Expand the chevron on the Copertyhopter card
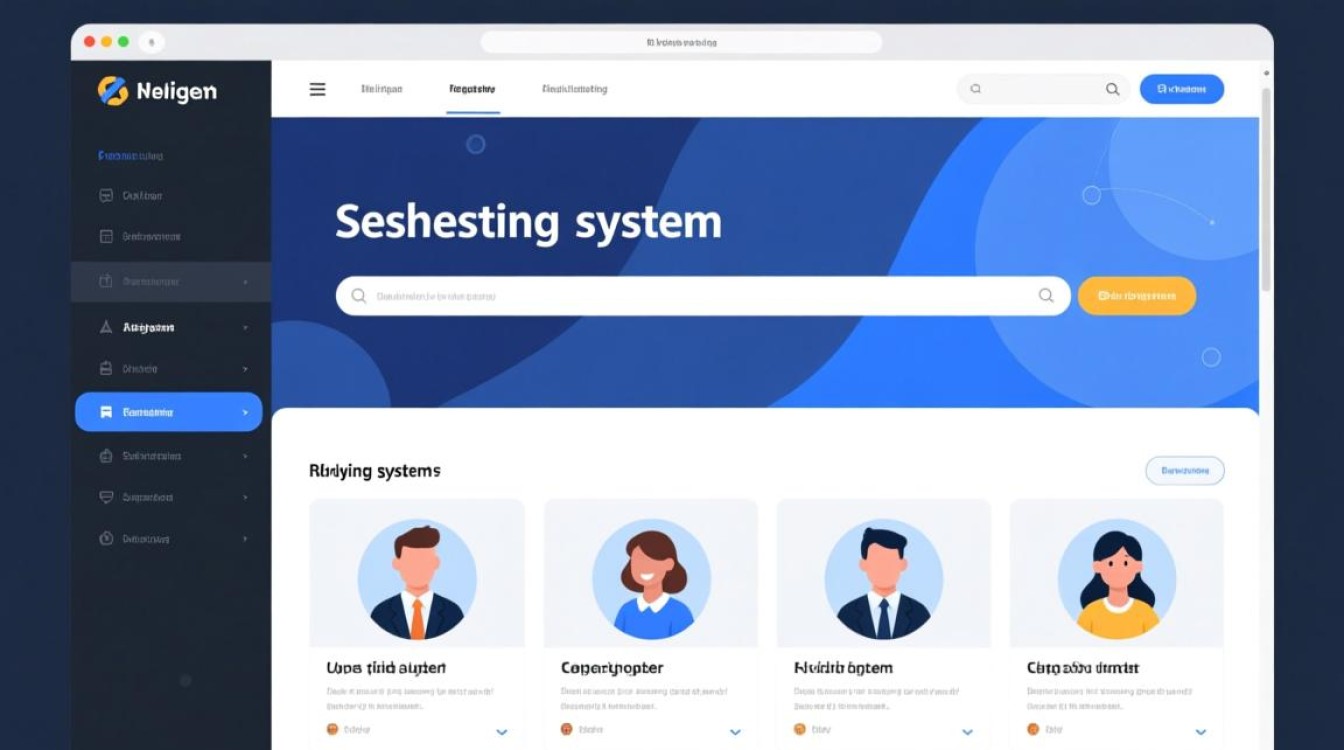This screenshot has width=1344, height=750. [735, 732]
